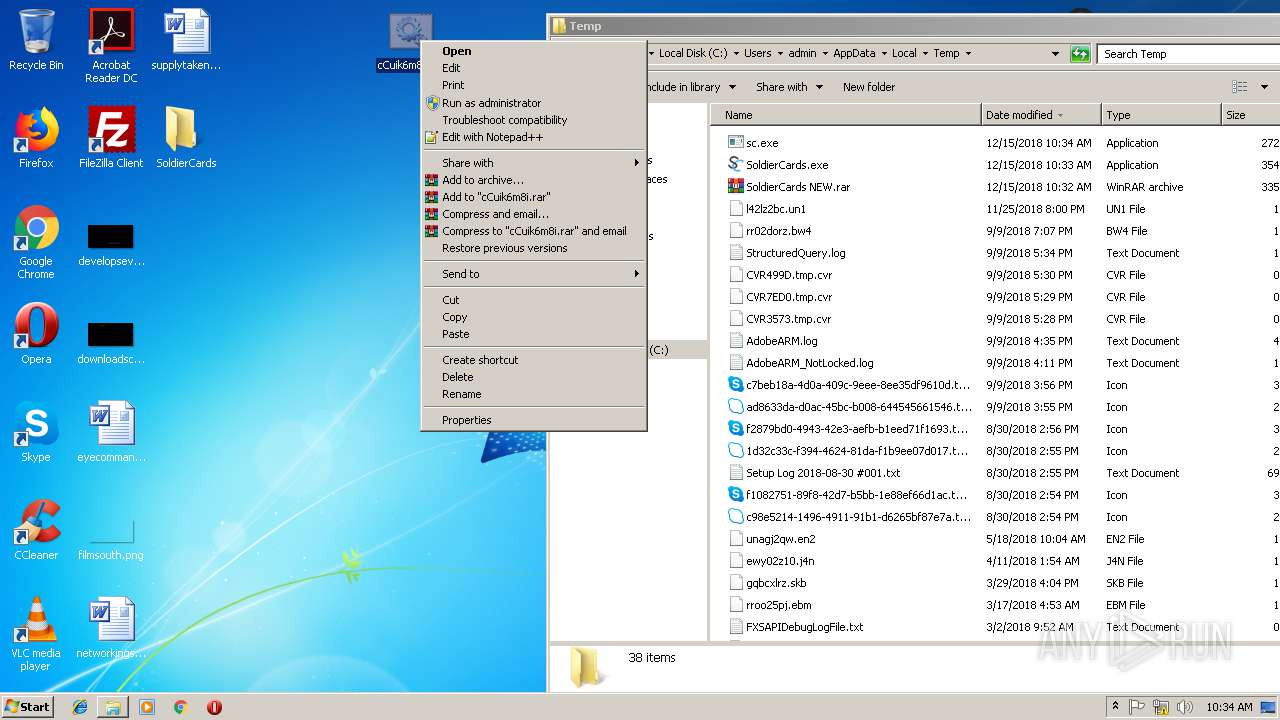
Task: Select the networkings Word document icon
Action: pos(111,629)
